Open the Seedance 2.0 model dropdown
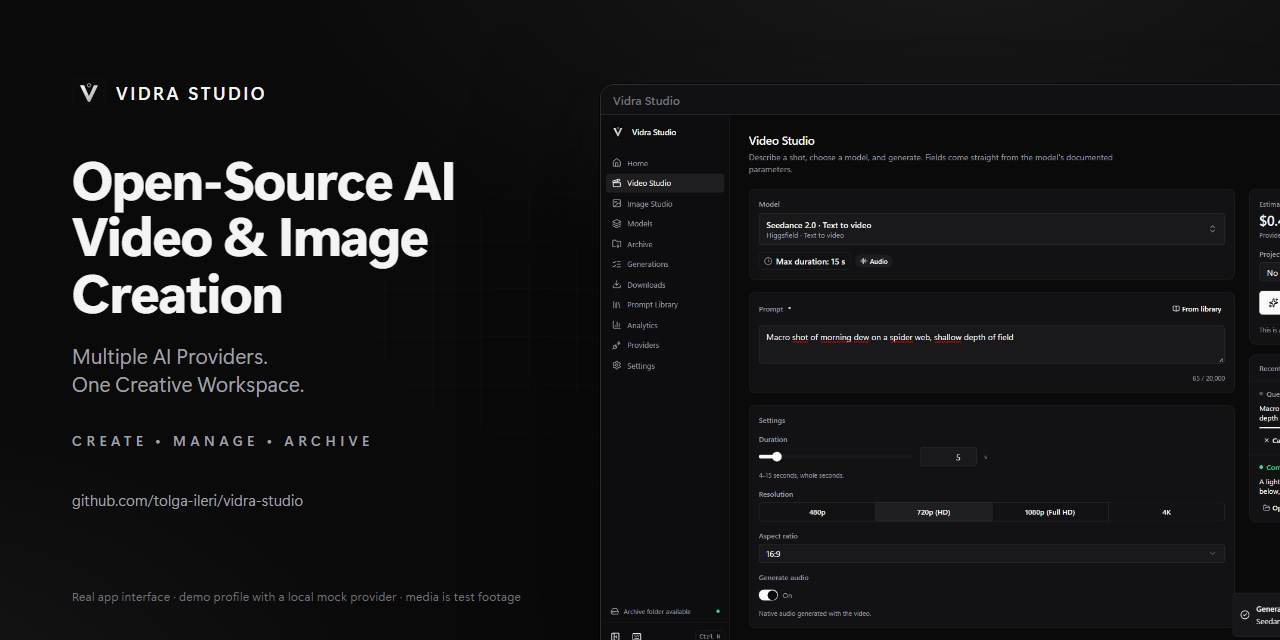This screenshot has height=640, width=1280. 992,229
